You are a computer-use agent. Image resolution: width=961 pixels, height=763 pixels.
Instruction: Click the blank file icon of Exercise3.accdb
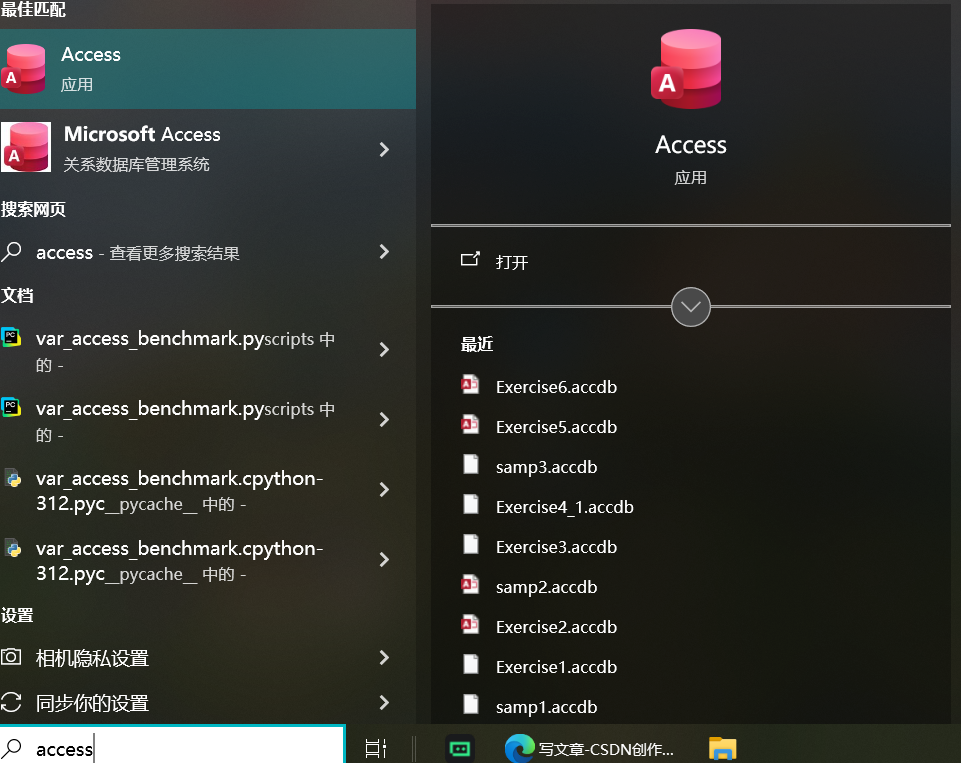[x=471, y=544]
